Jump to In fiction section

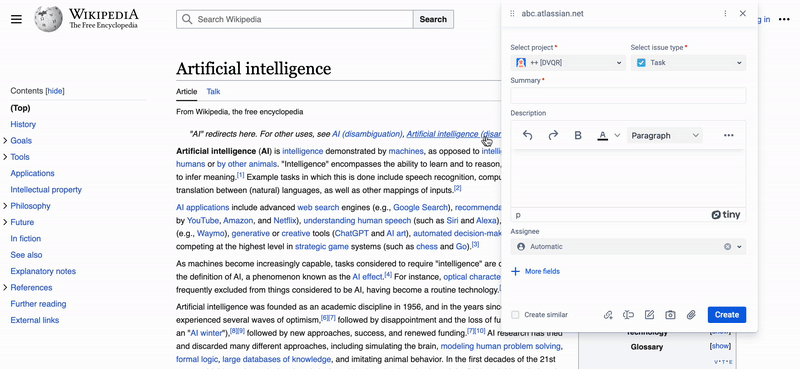tap(26, 239)
